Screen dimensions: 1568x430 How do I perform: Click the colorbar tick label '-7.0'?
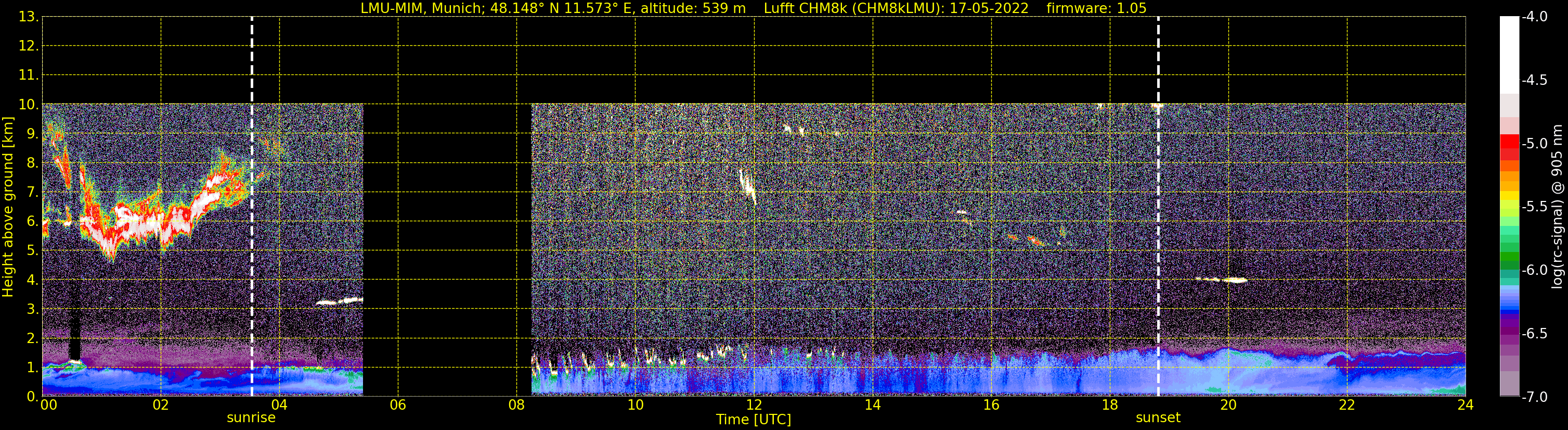pyautogui.click(x=1534, y=397)
